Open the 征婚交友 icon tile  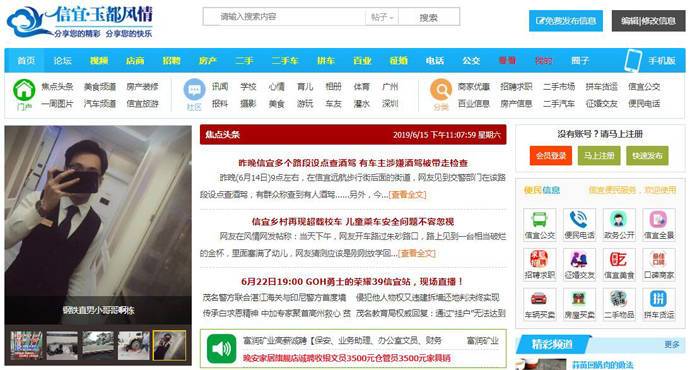click(x=579, y=264)
